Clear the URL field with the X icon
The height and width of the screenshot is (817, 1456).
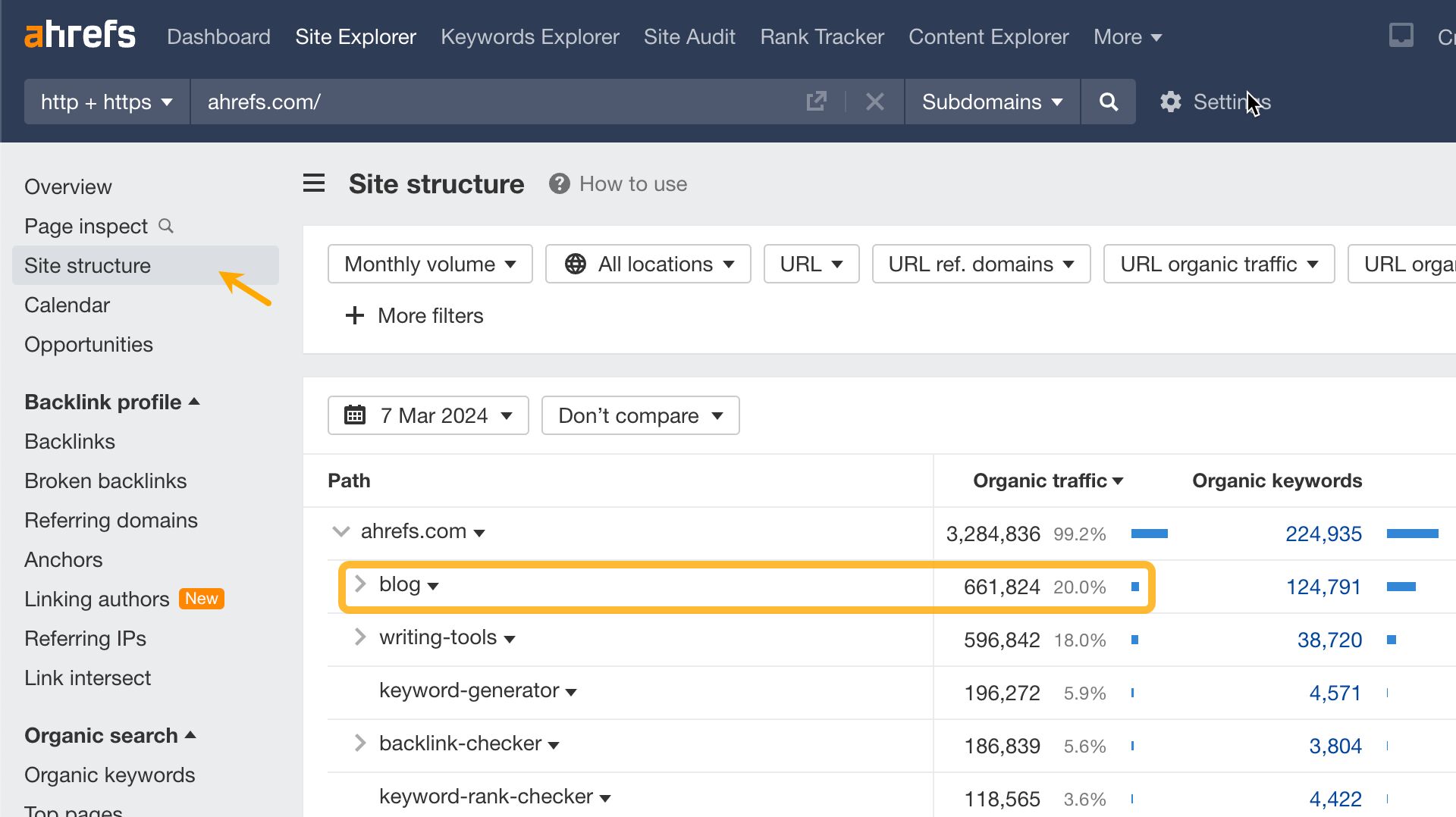[x=875, y=102]
